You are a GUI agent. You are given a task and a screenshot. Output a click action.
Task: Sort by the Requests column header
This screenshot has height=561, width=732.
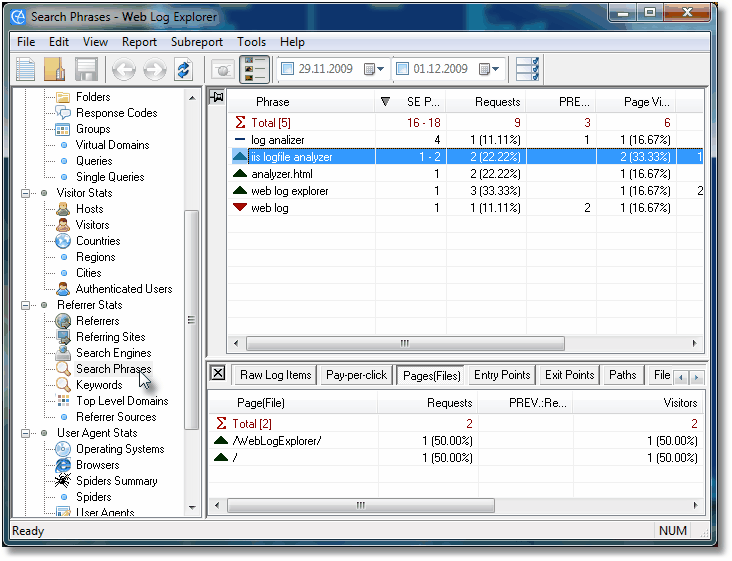coord(486,102)
